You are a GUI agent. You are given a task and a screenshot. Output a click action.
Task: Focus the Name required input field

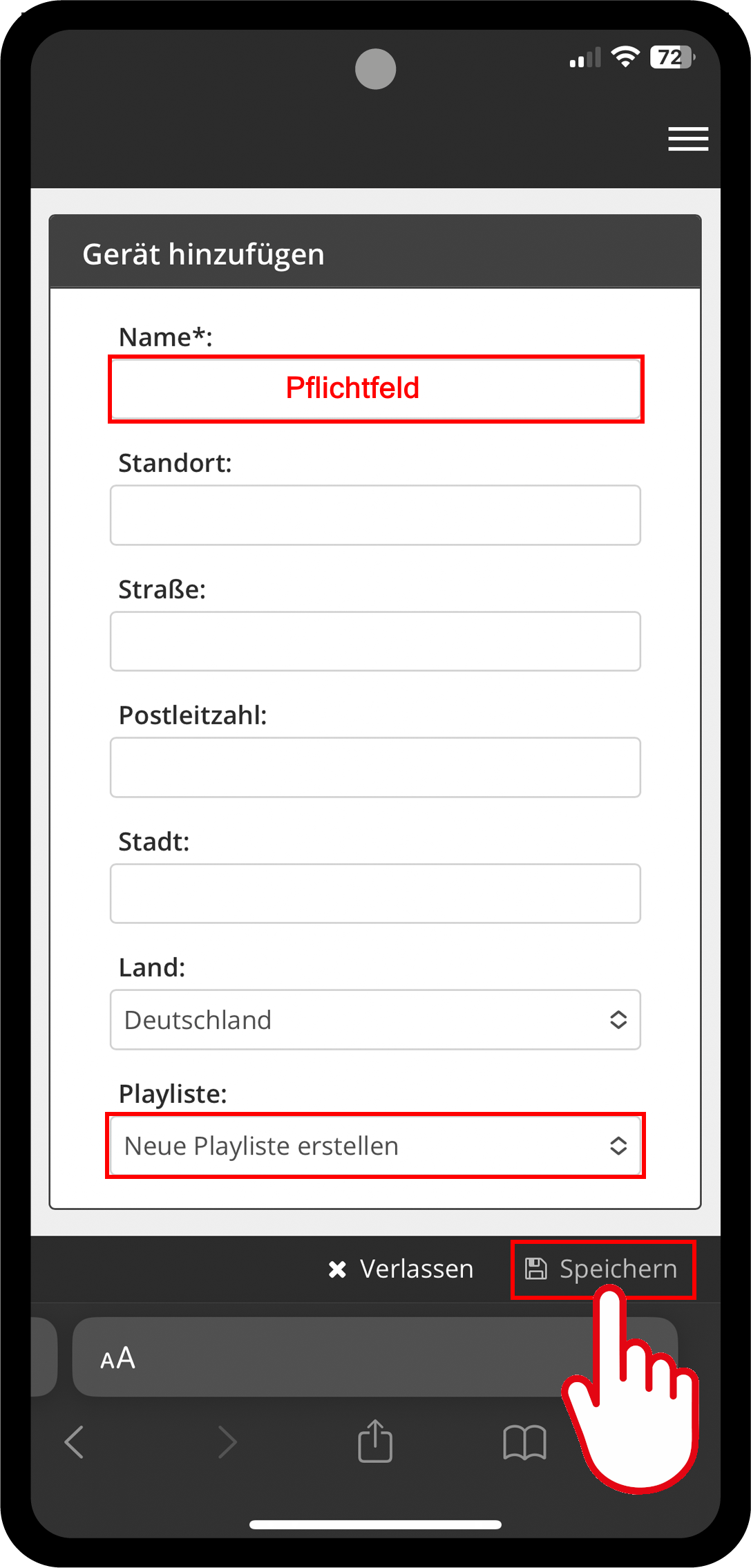[375, 388]
